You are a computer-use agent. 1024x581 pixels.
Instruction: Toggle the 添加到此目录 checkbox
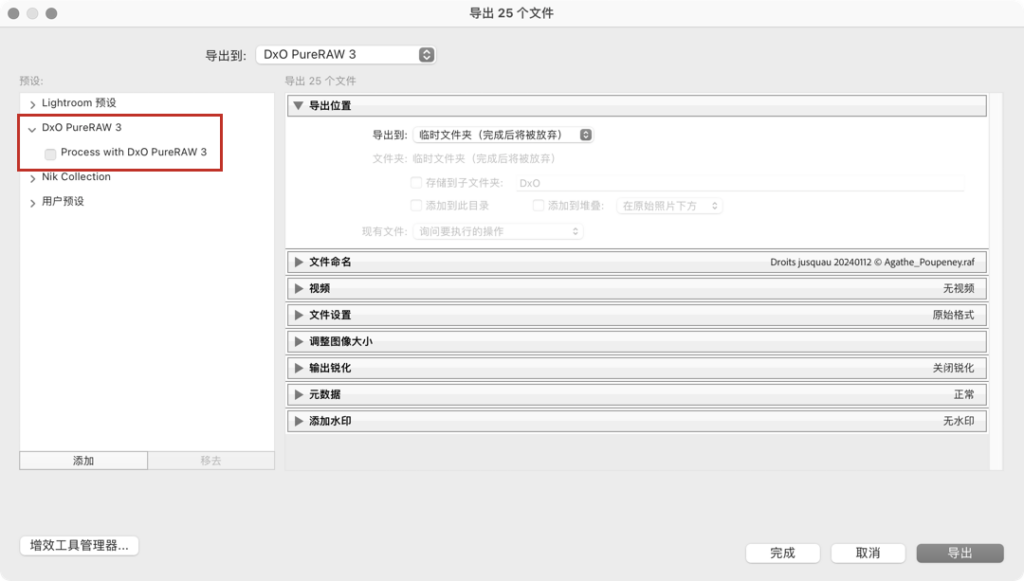click(x=416, y=206)
